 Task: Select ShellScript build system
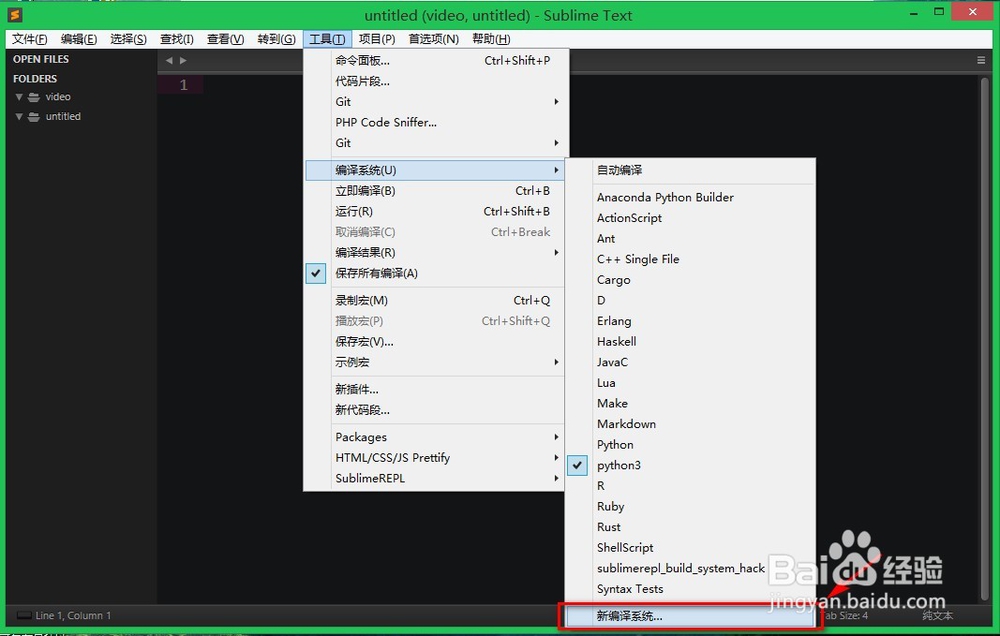point(690,548)
